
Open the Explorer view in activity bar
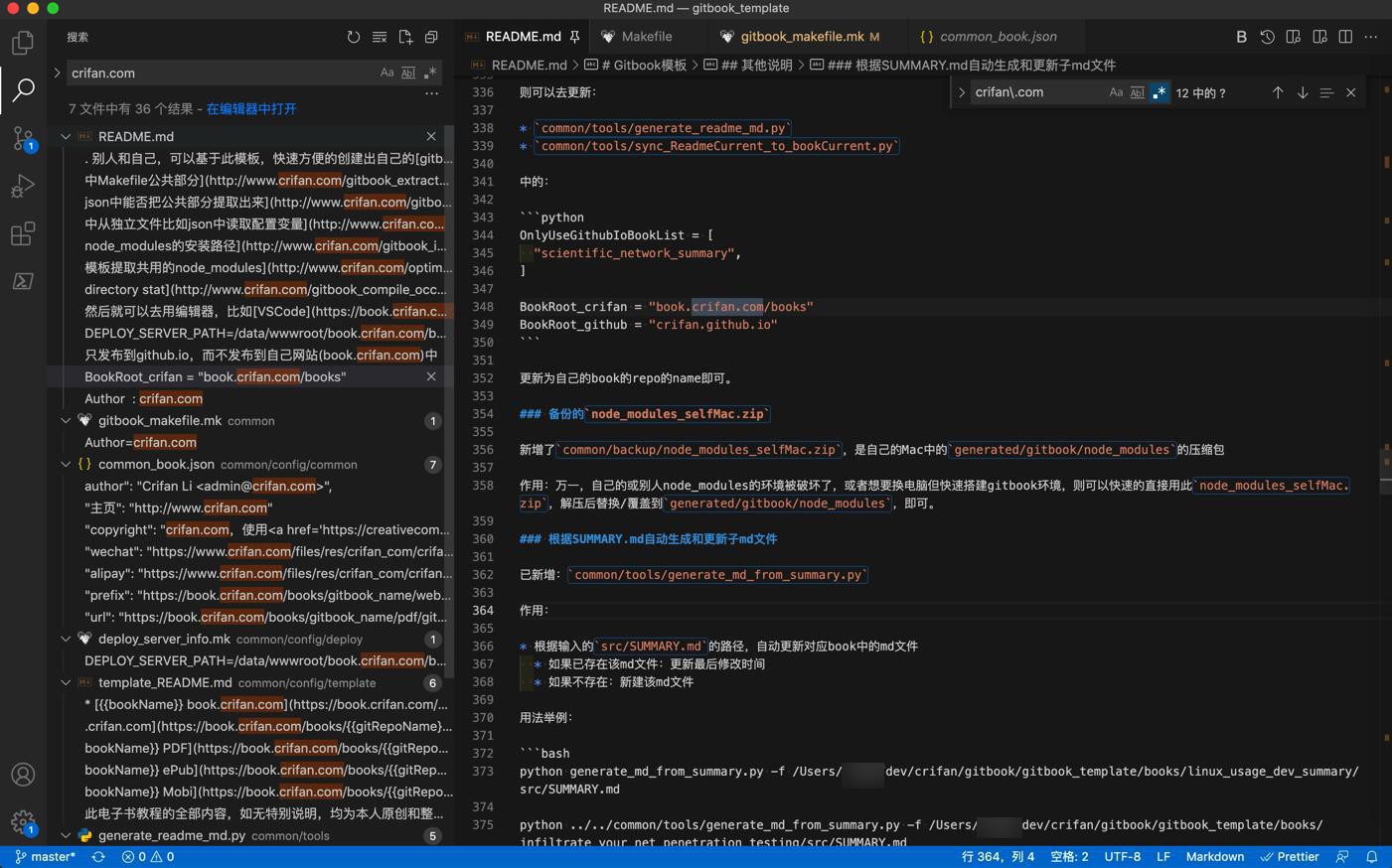coord(22,43)
